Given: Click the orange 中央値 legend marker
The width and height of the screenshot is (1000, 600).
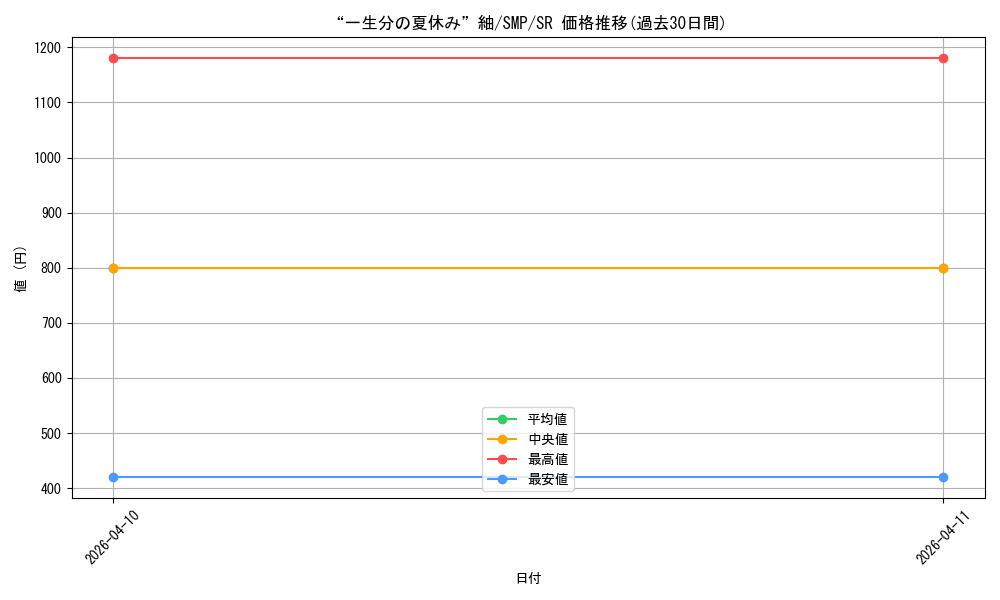Looking at the screenshot, I should [502, 439].
